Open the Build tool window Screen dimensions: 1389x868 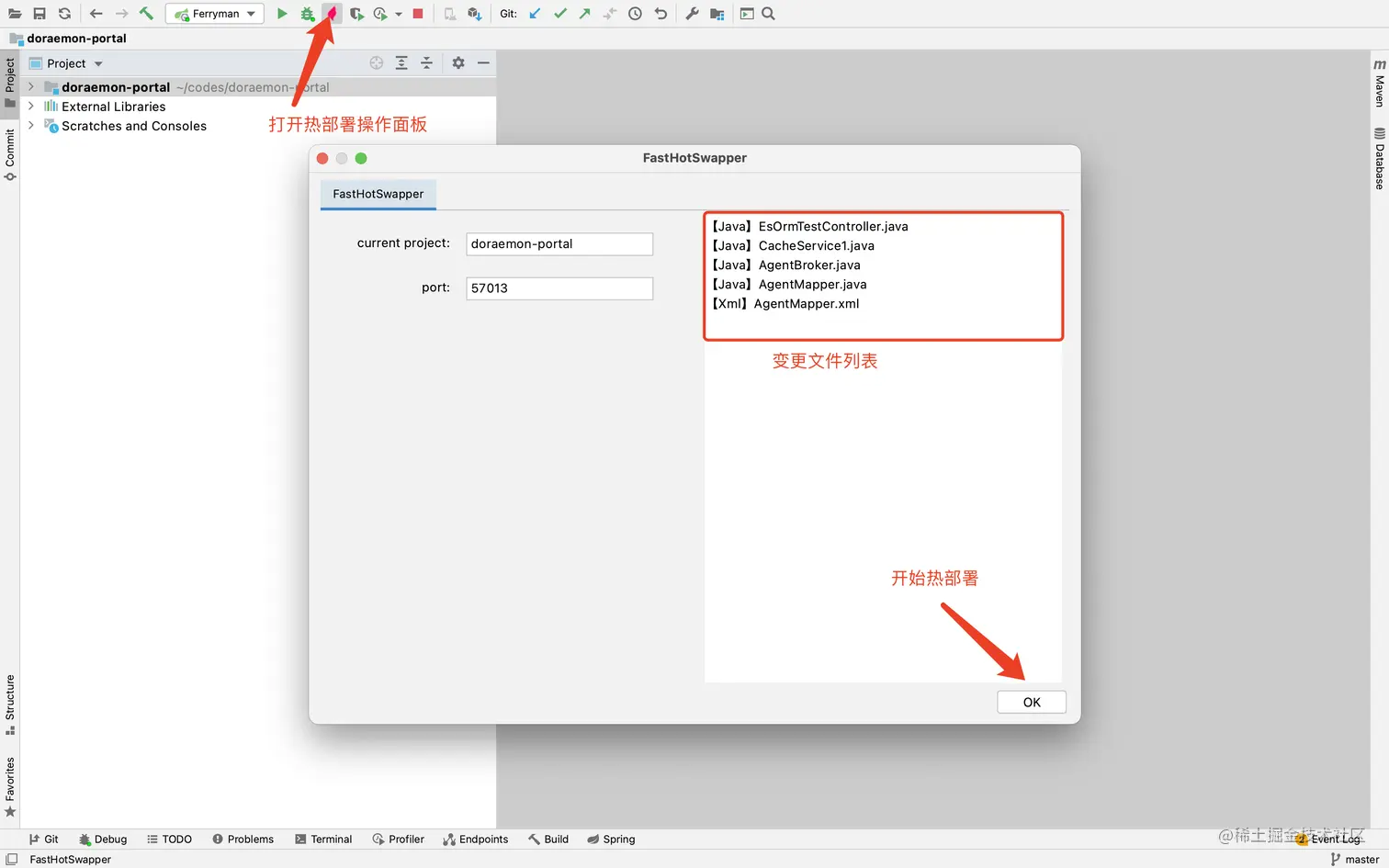pos(548,839)
